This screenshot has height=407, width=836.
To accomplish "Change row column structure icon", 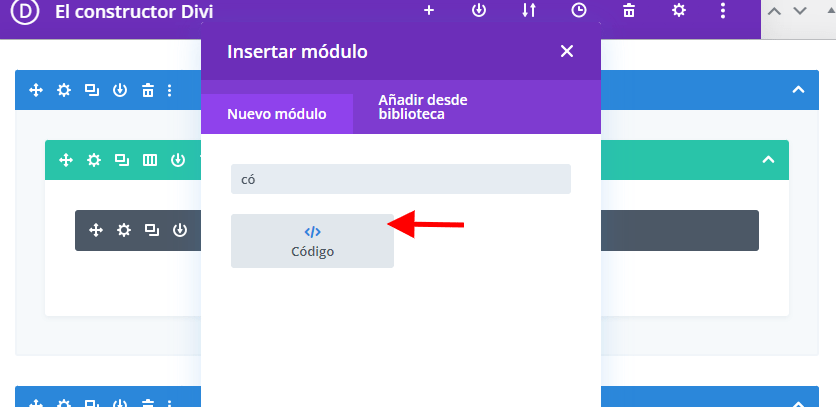I will coord(150,159).
